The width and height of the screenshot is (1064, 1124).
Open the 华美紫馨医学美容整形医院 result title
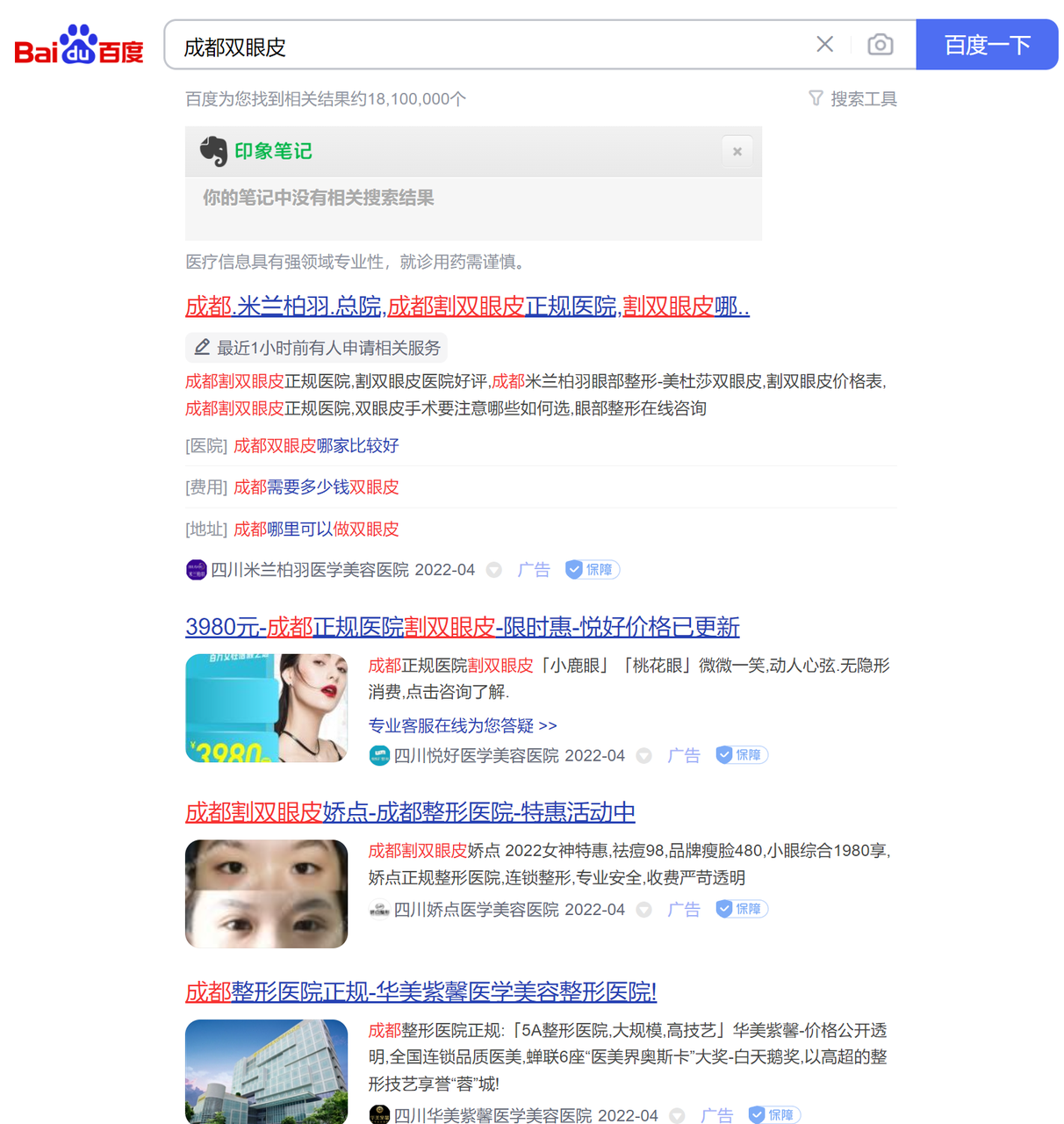(x=421, y=992)
